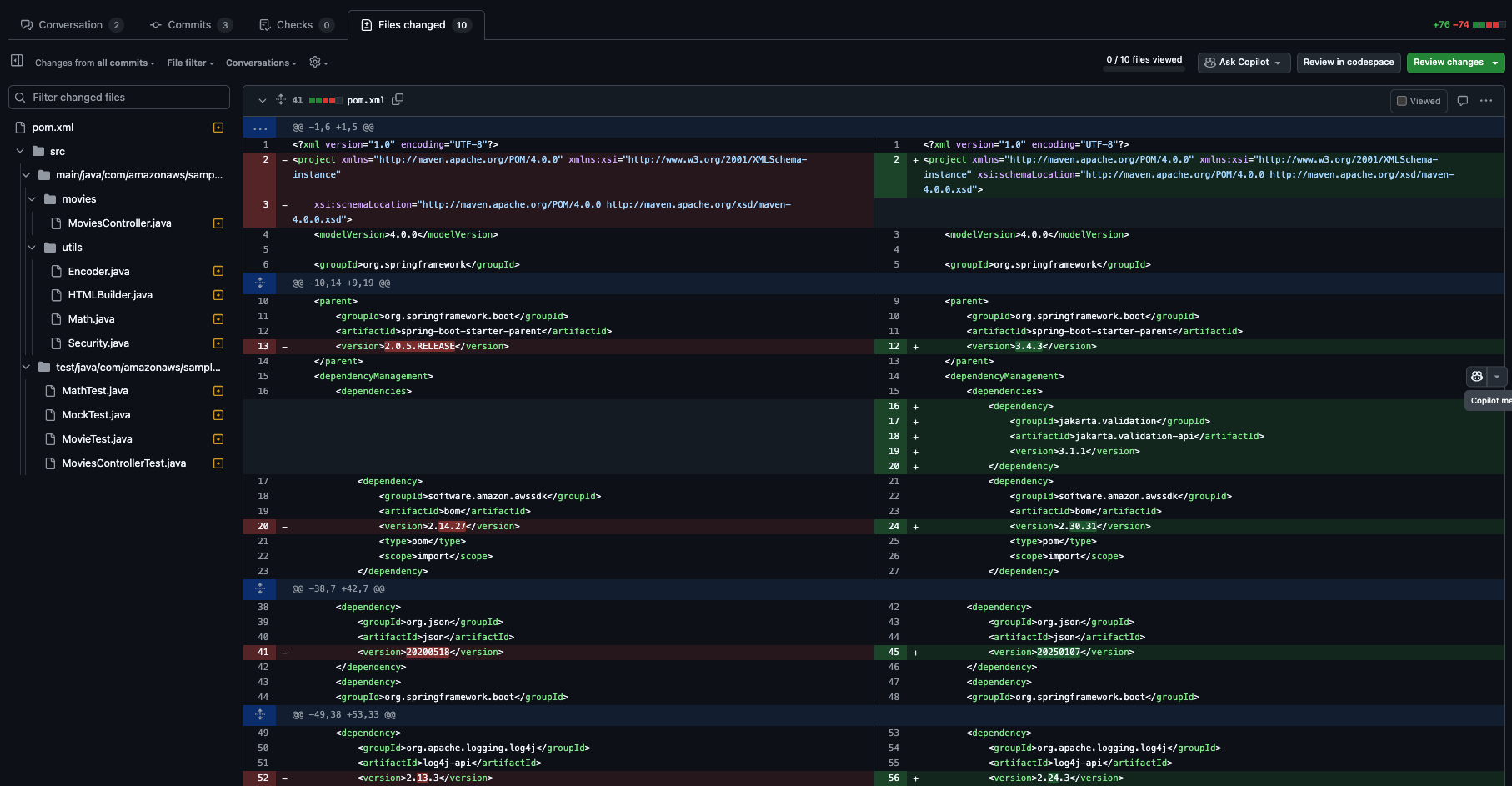Mark pom.xml as Viewed
Screen dimensions: 1512x786
(1418, 101)
